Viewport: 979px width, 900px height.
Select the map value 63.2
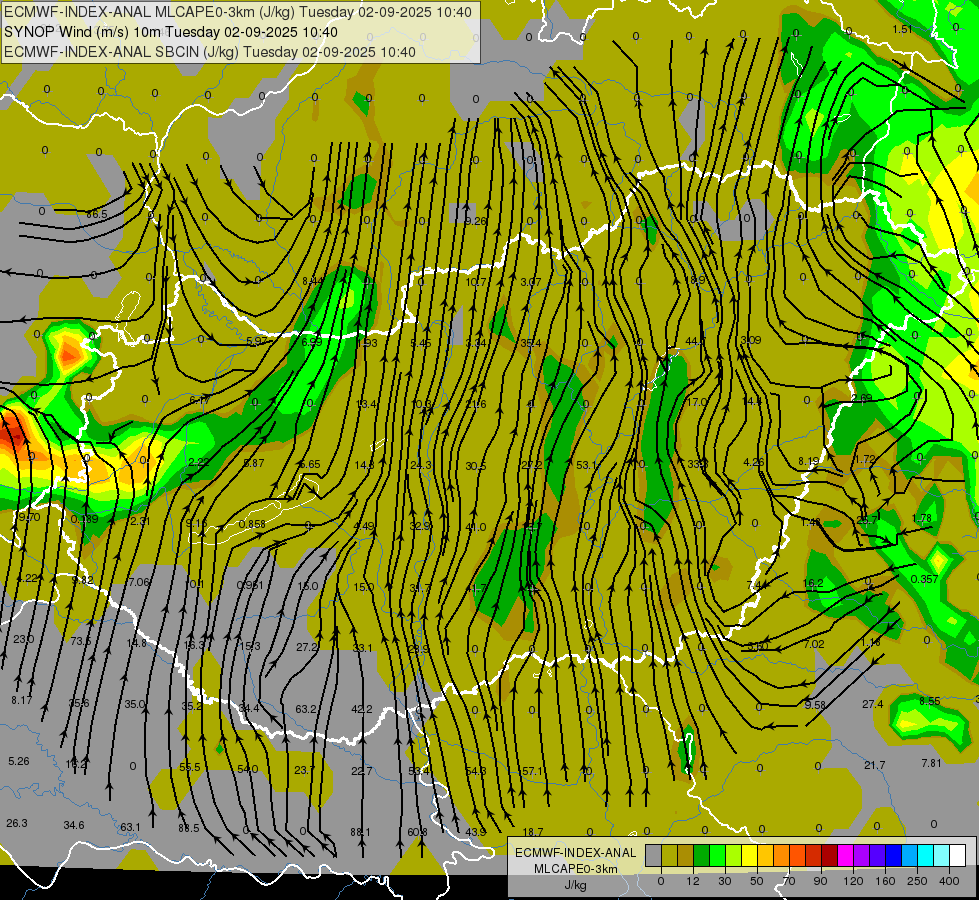click(306, 709)
